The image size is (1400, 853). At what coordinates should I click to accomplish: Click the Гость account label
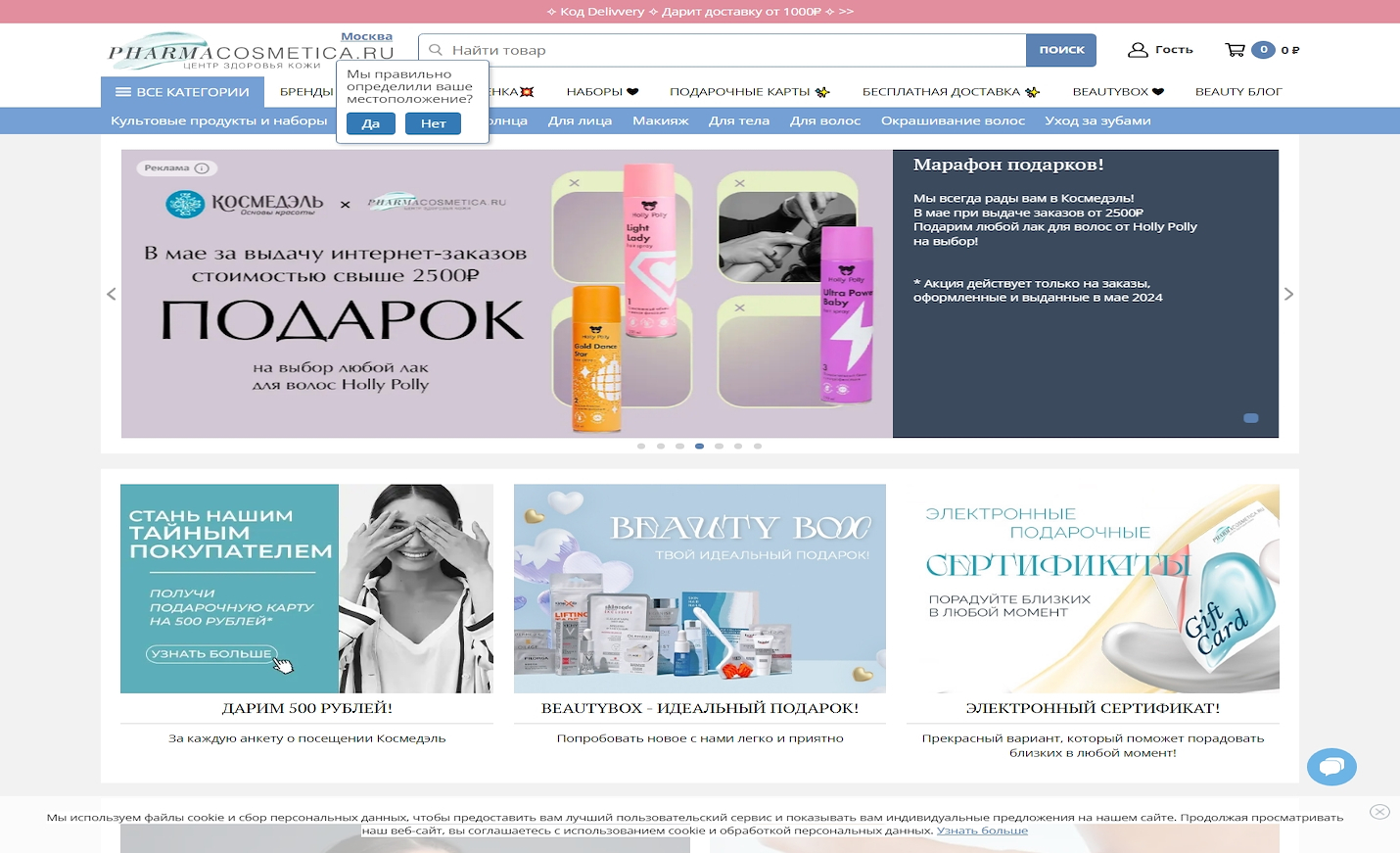pos(1174,50)
